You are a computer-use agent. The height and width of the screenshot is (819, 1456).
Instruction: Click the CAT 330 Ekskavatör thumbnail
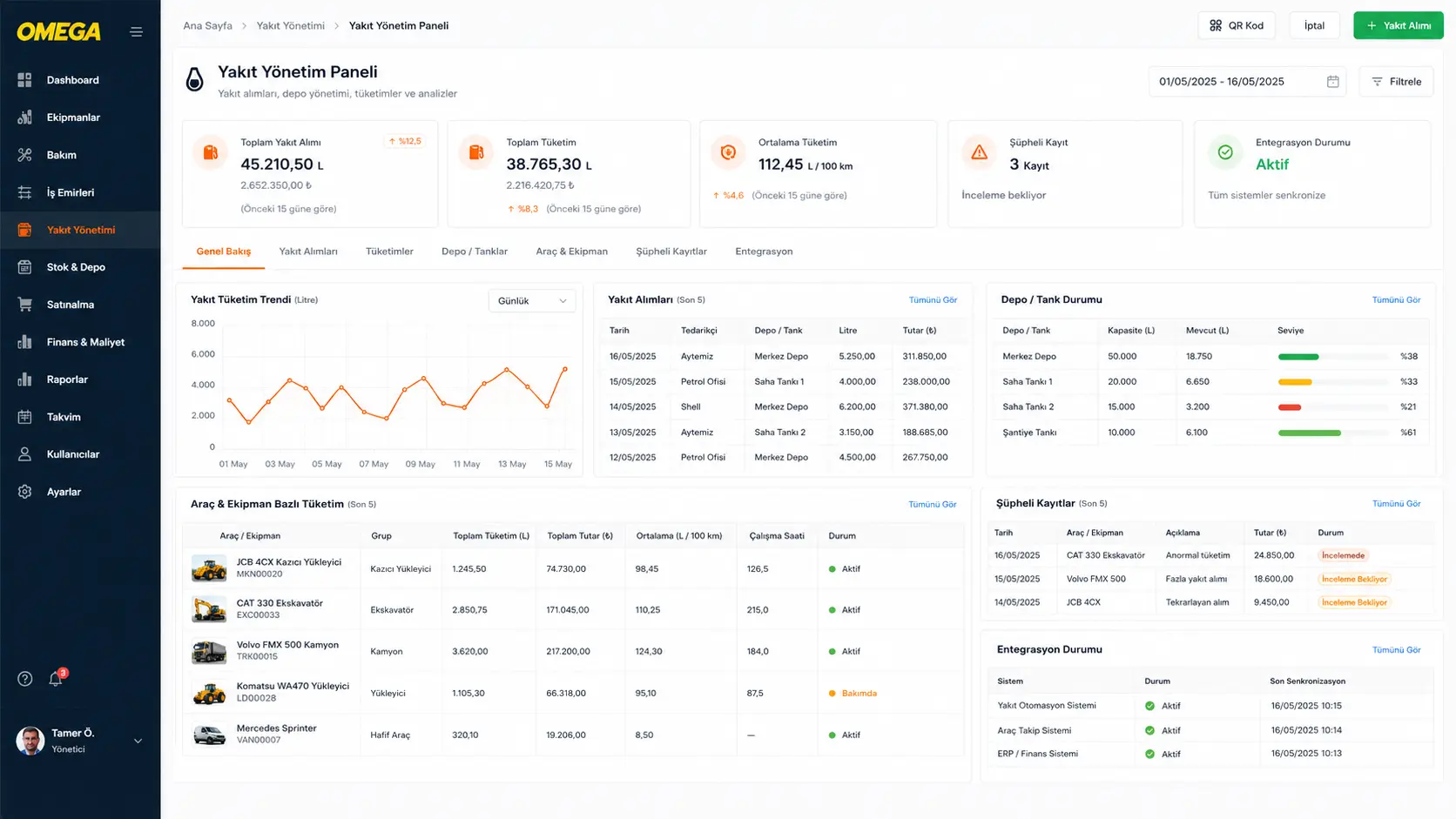coord(209,609)
